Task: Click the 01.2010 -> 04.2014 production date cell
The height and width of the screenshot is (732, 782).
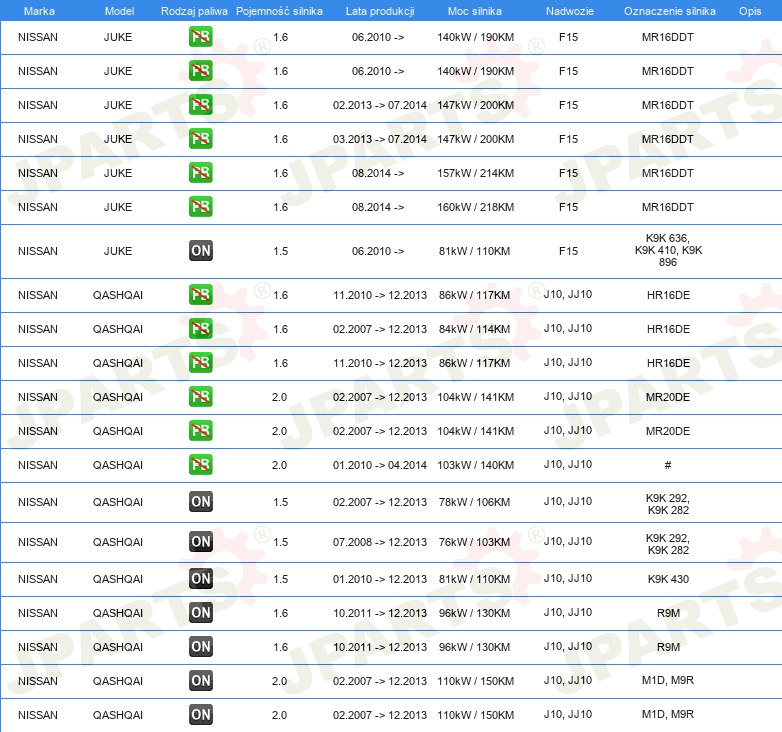Action: tap(379, 465)
